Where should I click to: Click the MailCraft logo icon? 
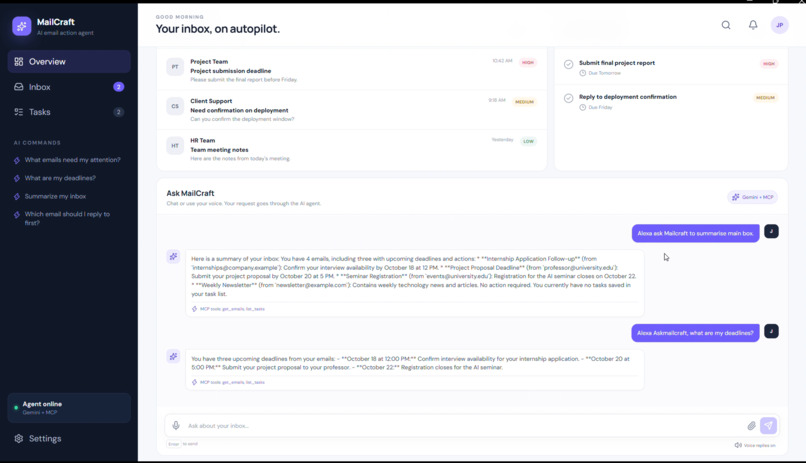pyautogui.click(x=22, y=26)
